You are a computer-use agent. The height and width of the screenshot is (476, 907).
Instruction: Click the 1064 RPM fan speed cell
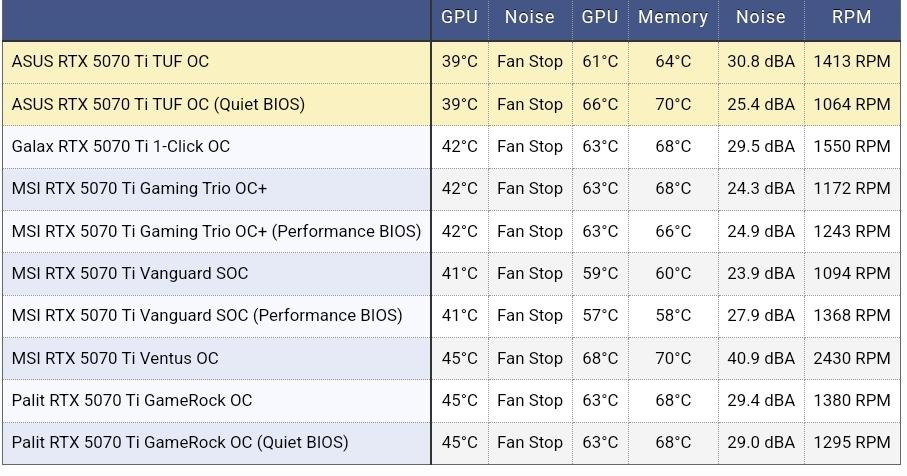[851, 104]
